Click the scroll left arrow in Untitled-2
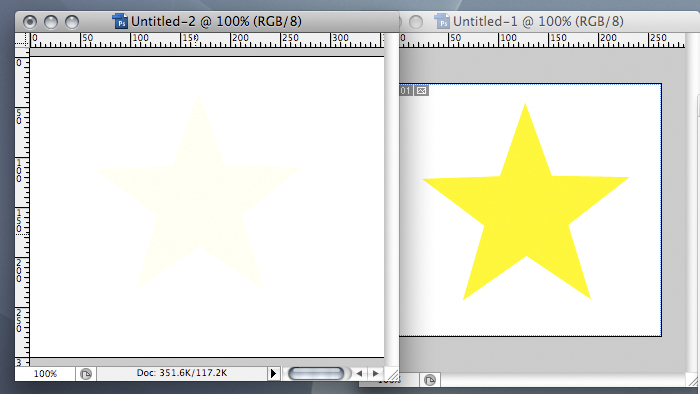The width and height of the screenshot is (700, 394). [359, 373]
